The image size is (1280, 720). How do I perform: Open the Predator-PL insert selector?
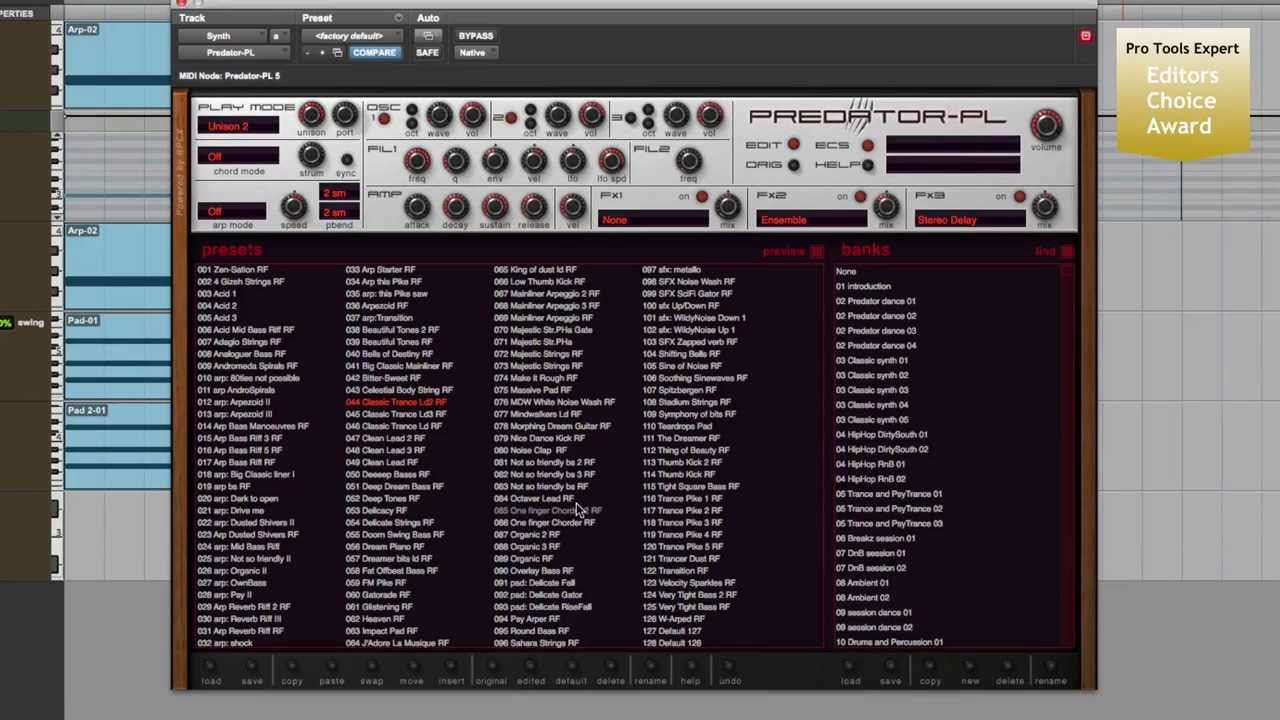click(236, 53)
